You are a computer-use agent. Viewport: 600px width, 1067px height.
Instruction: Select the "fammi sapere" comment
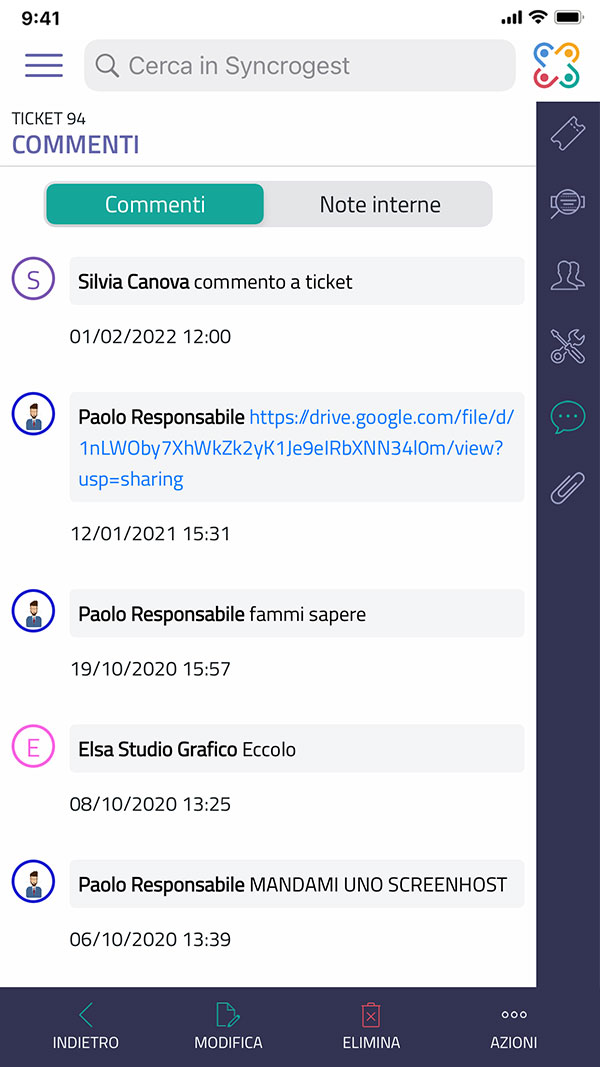296,614
